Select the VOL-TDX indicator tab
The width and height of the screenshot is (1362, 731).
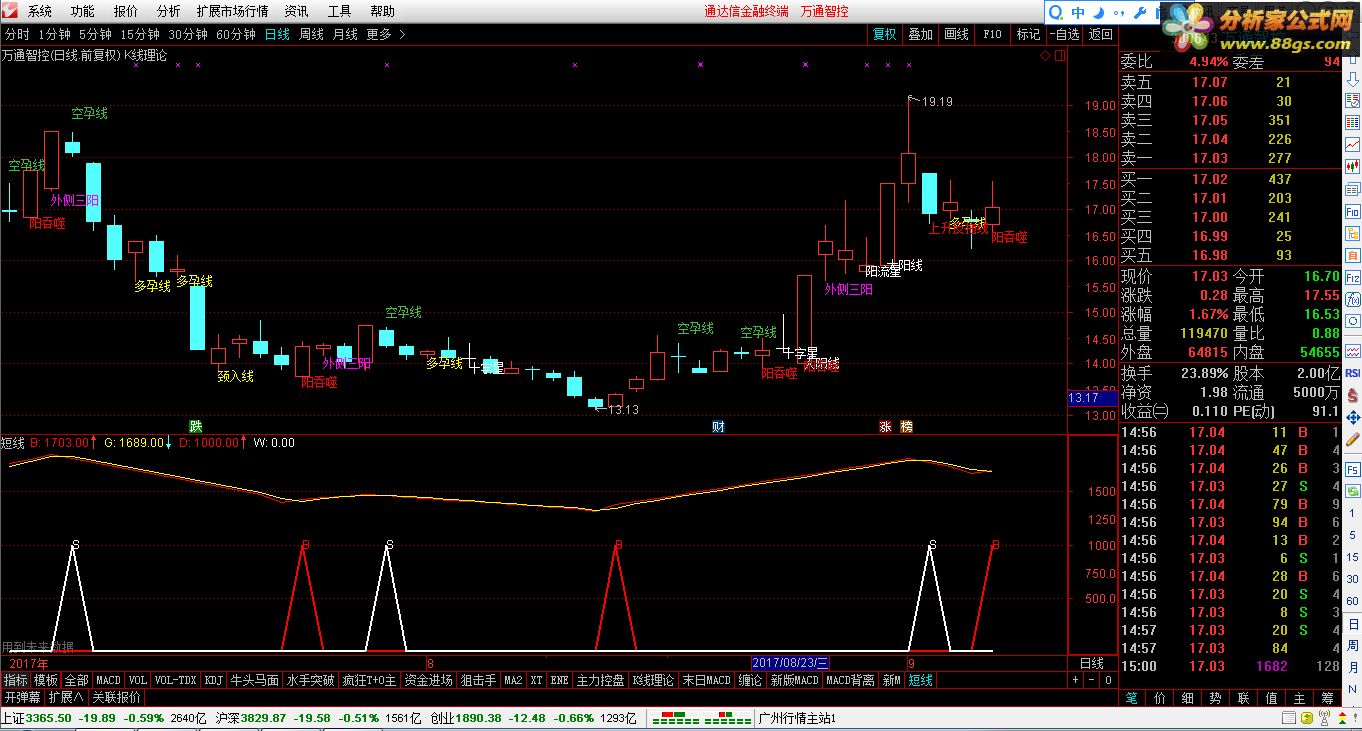click(177, 680)
